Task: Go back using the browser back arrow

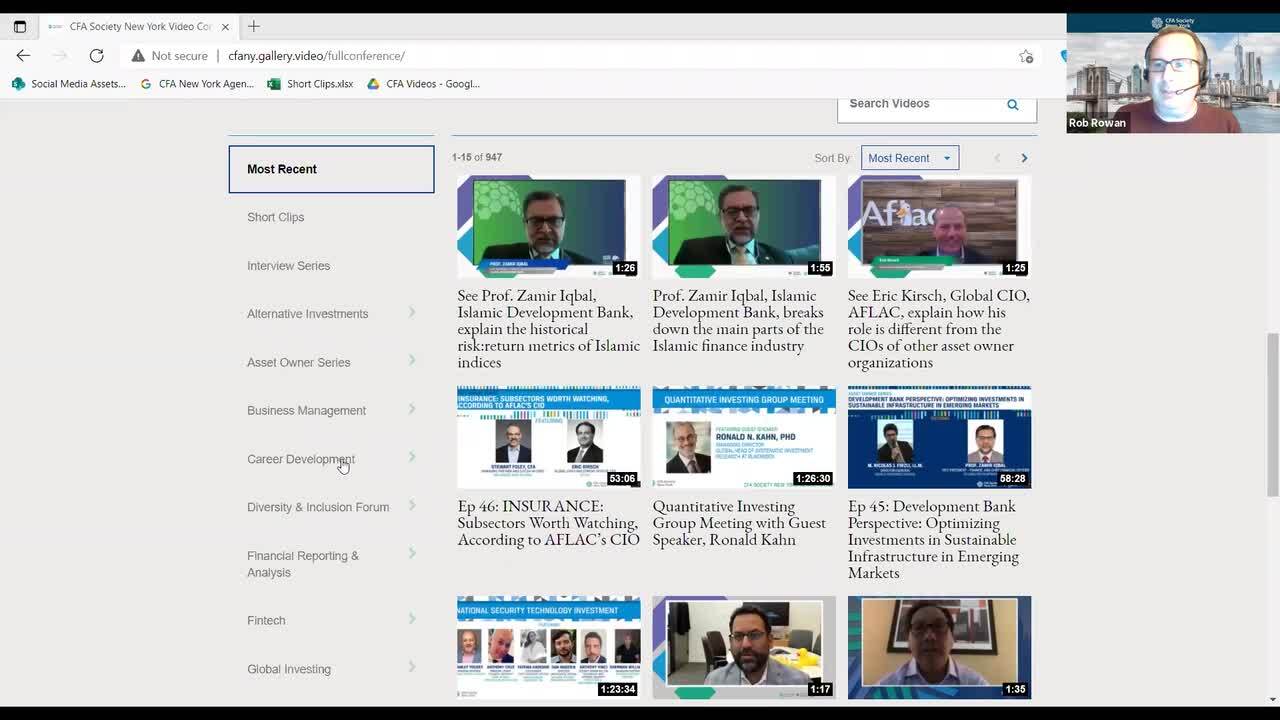Action: 23,56
